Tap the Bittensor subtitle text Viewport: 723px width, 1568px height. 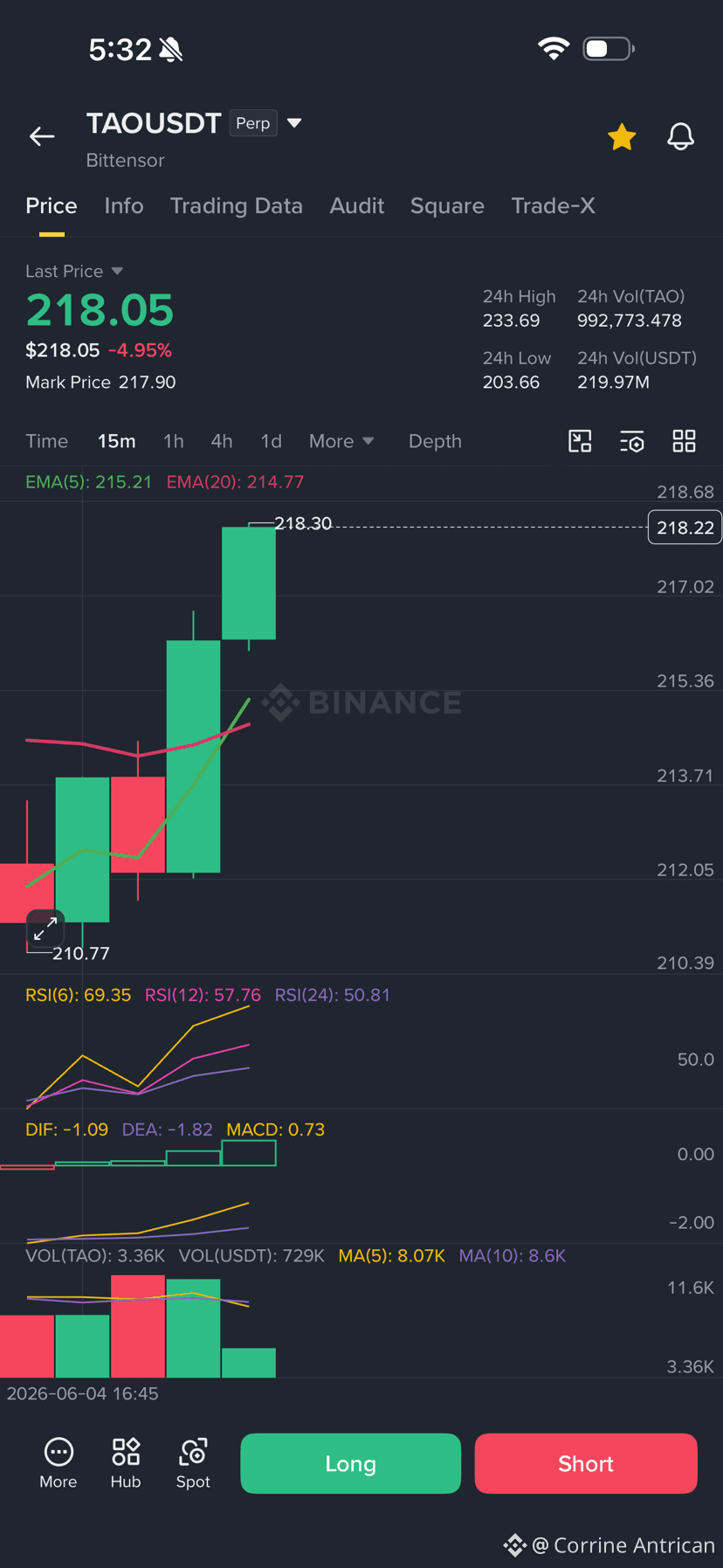click(x=126, y=161)
